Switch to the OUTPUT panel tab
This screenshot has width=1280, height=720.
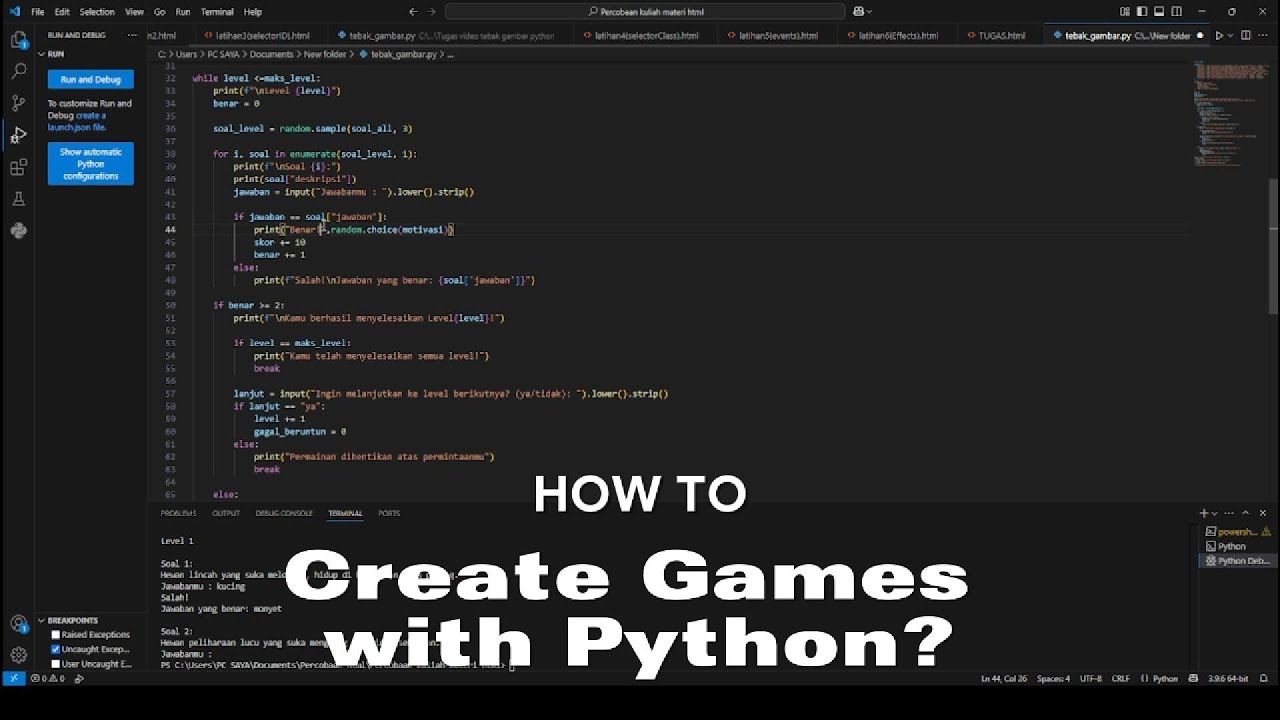tap(226, 513)
